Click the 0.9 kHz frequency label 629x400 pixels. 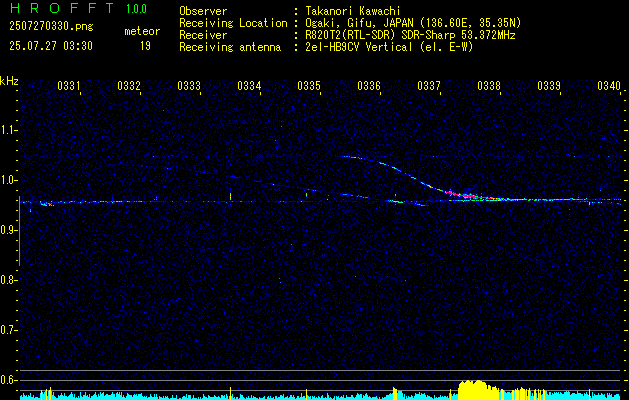click(8, 230)
